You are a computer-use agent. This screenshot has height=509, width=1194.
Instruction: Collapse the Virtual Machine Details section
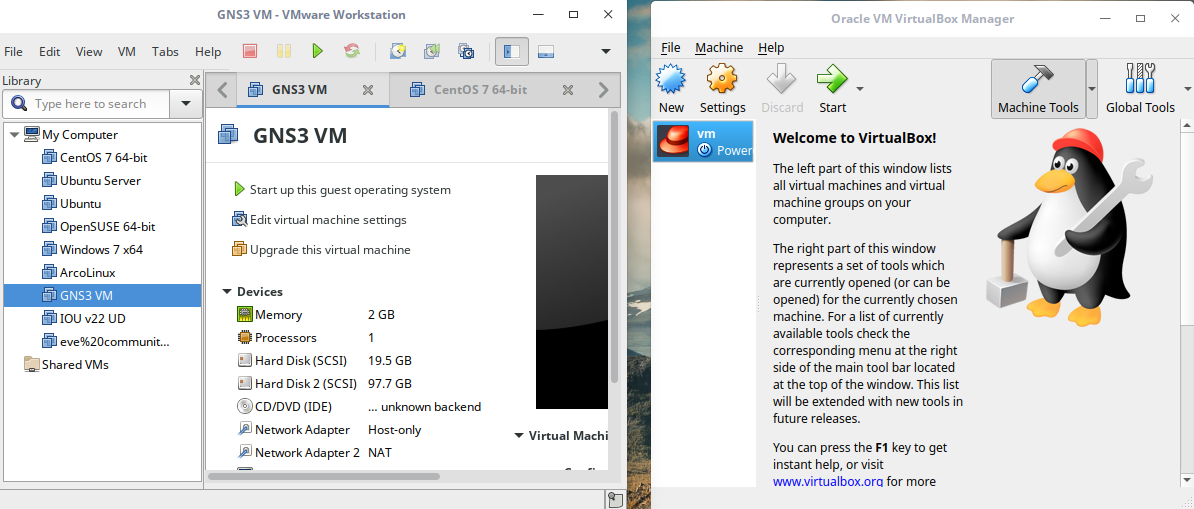point(519,436)
